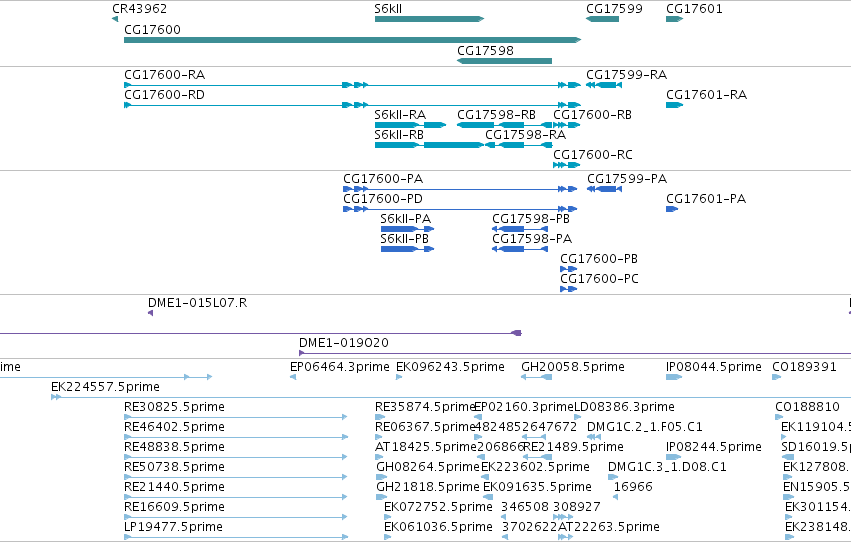Click the IP08244.5prime EST label
851x542 pixels.
click(x=714, y=447)
